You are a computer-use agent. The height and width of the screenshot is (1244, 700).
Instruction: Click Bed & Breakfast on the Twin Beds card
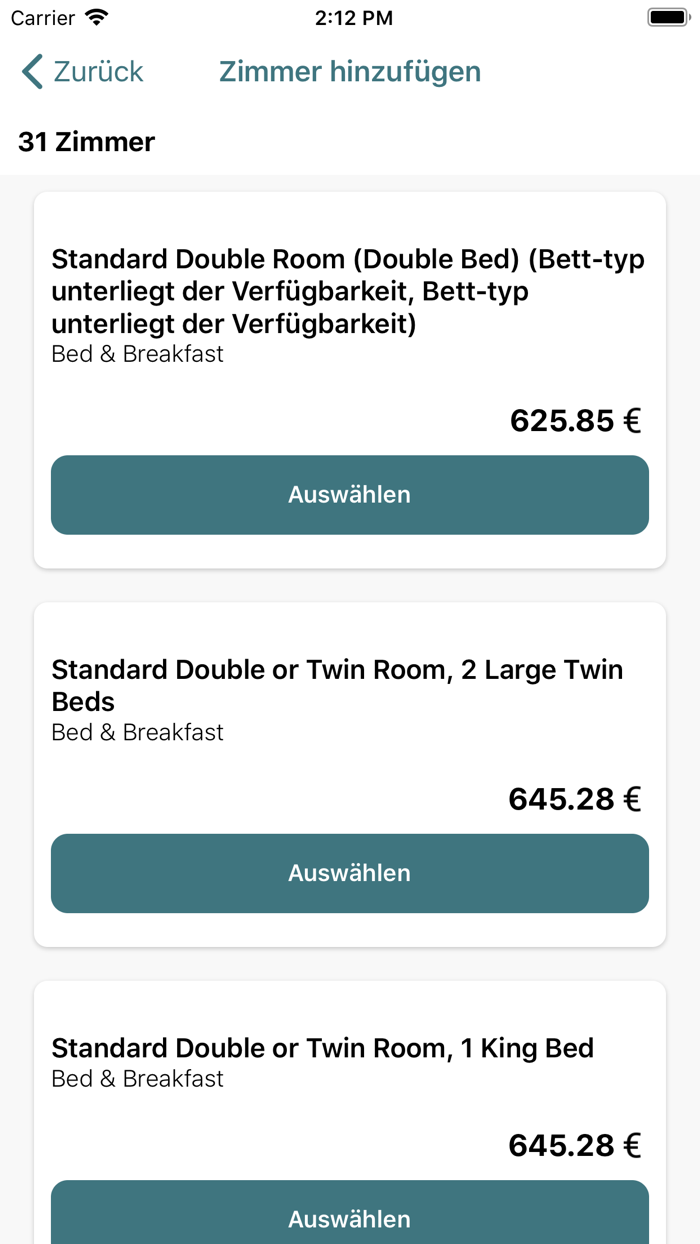coord(137,731)
